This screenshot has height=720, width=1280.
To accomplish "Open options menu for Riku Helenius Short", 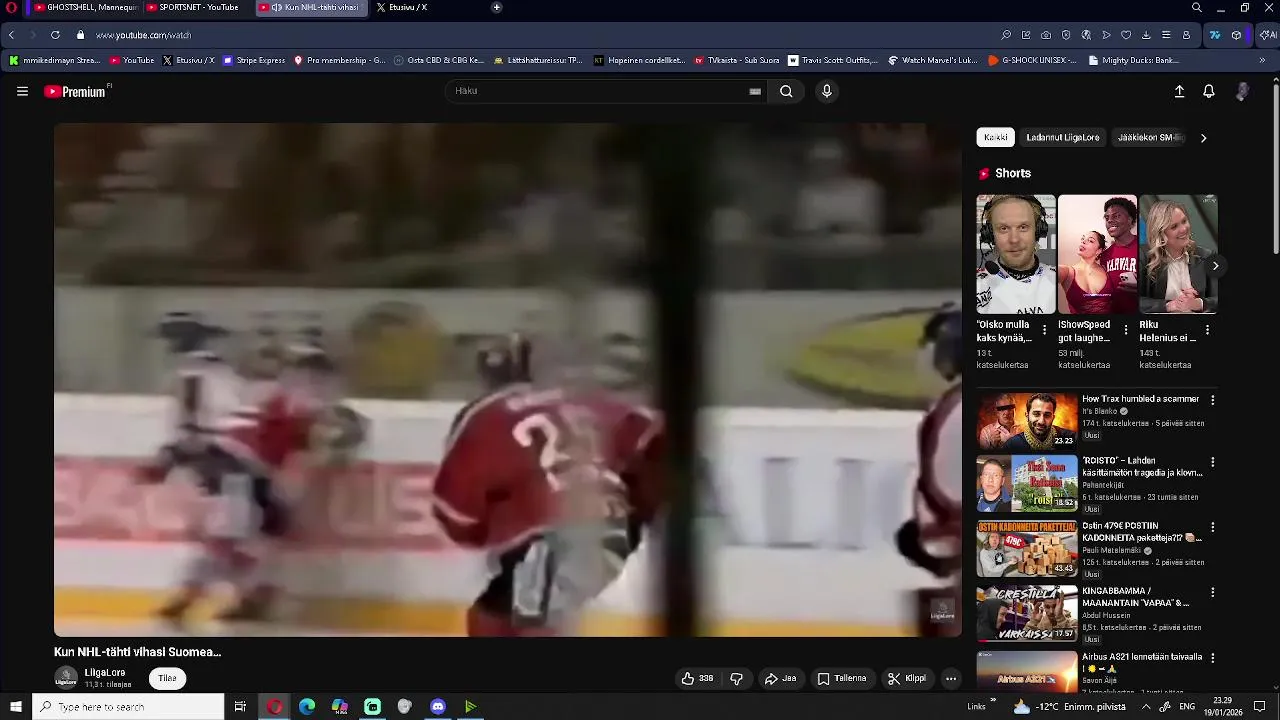I will pos(1207,330).
